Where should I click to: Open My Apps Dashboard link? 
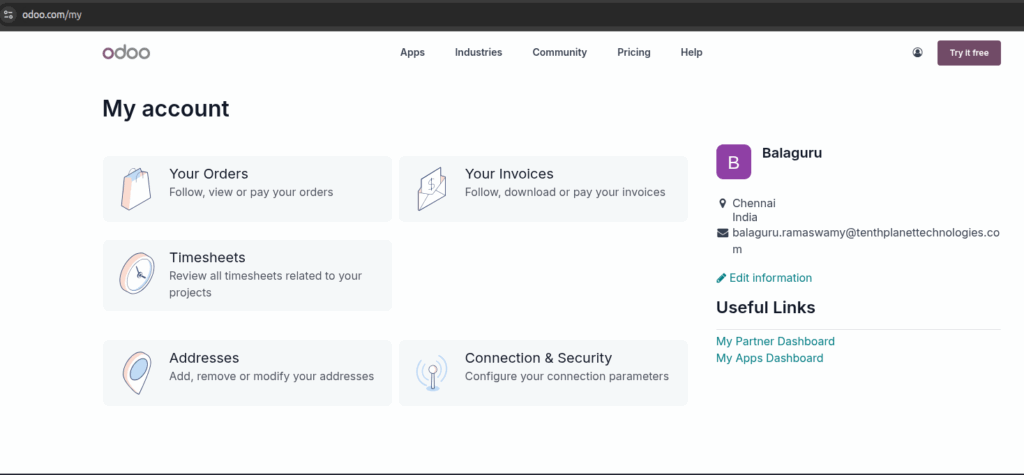769,358
